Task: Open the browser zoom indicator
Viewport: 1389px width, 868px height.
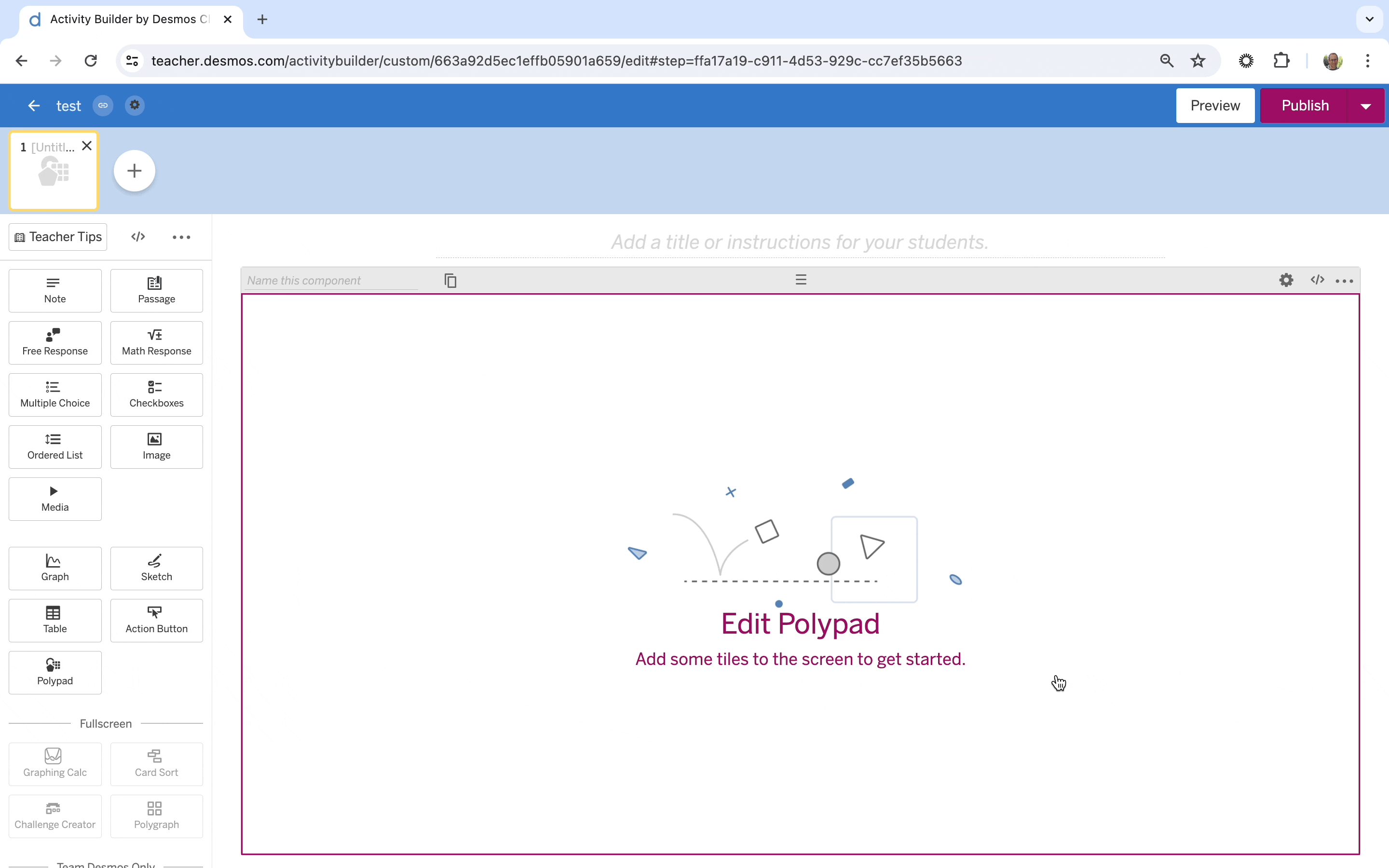Action: pos(1166,61)
